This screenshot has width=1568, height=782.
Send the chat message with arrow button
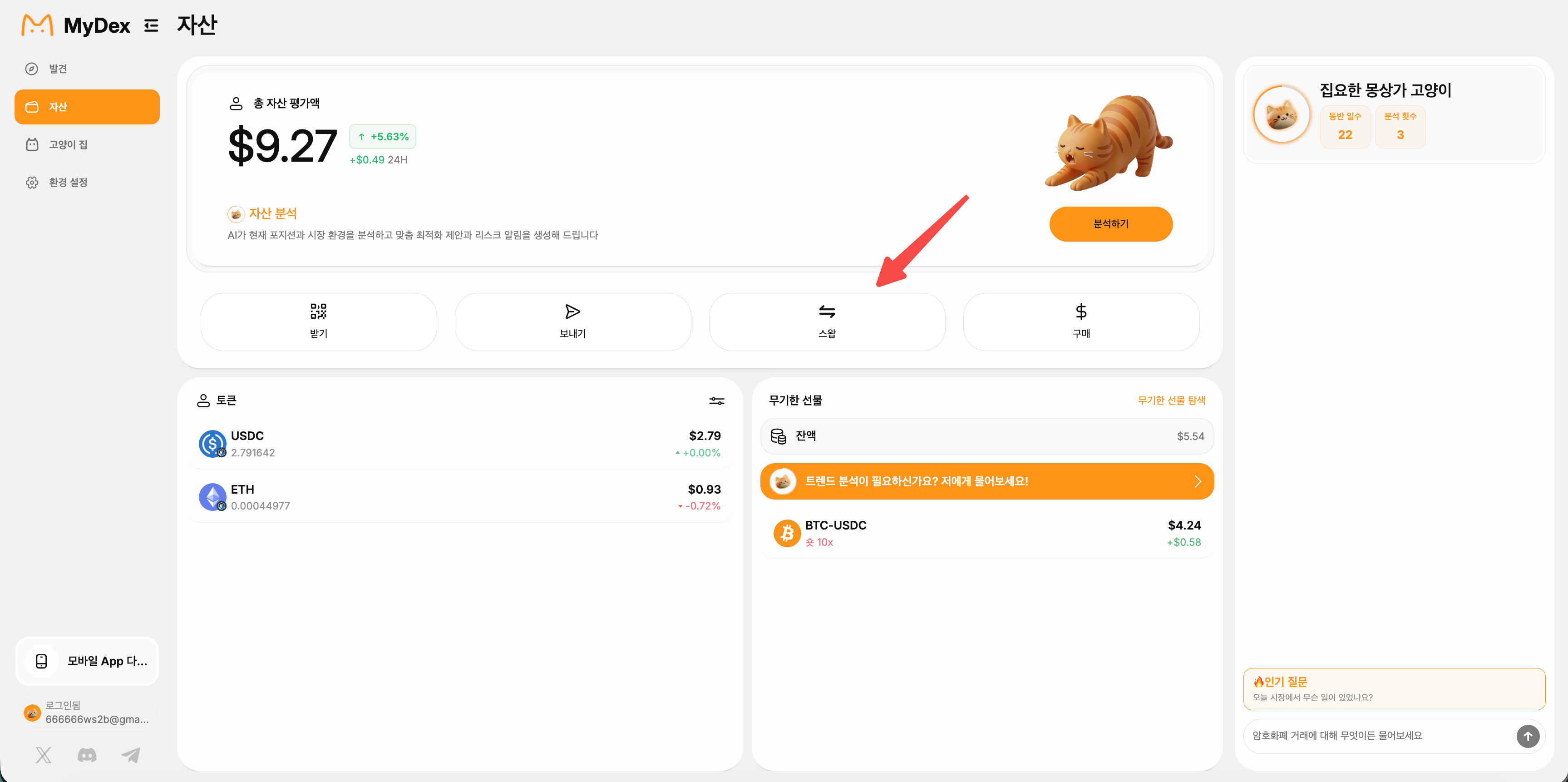pos(1528,736)
